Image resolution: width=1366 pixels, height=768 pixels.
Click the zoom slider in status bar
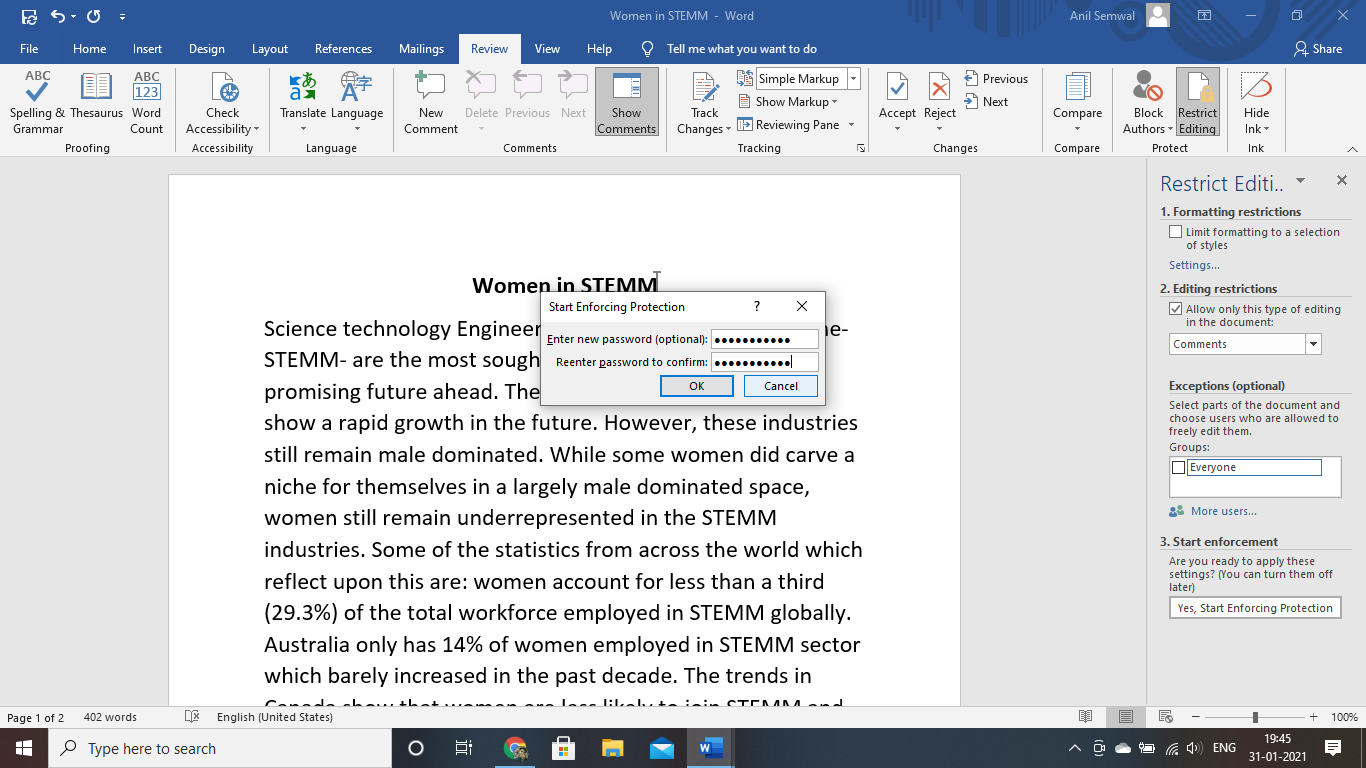pos(1255,717)
